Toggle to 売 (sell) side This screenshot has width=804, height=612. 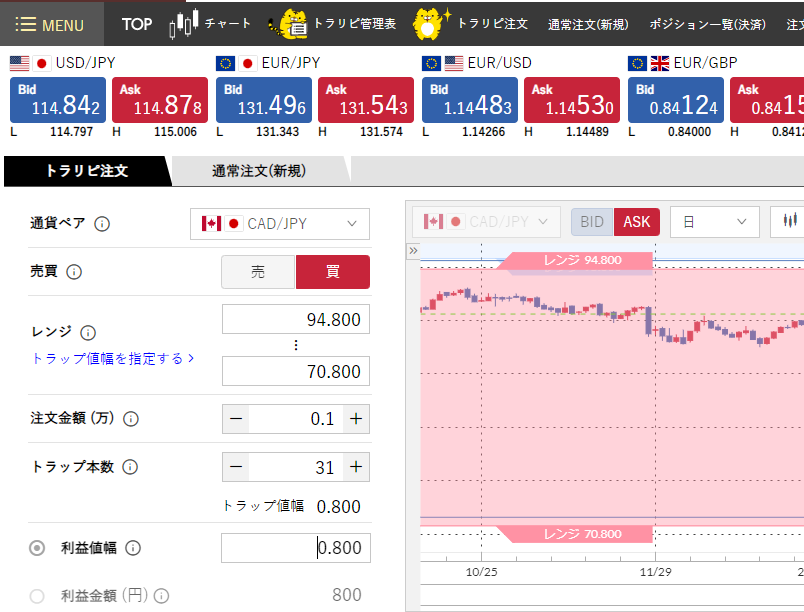258,272
